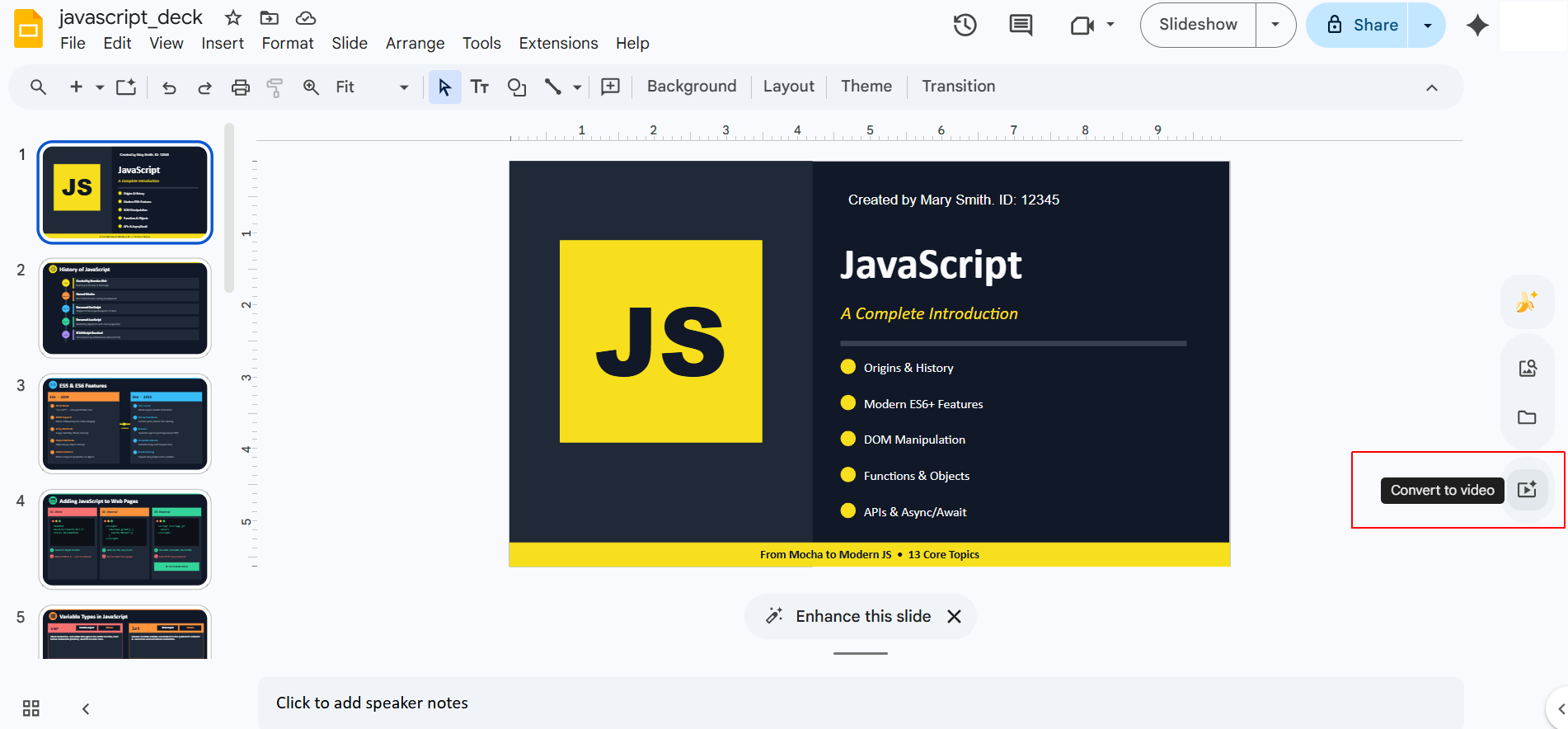Screen dimensions: 1568x729
Task: Expand the line type dropdown arrow
Action: tap(577, 87)
